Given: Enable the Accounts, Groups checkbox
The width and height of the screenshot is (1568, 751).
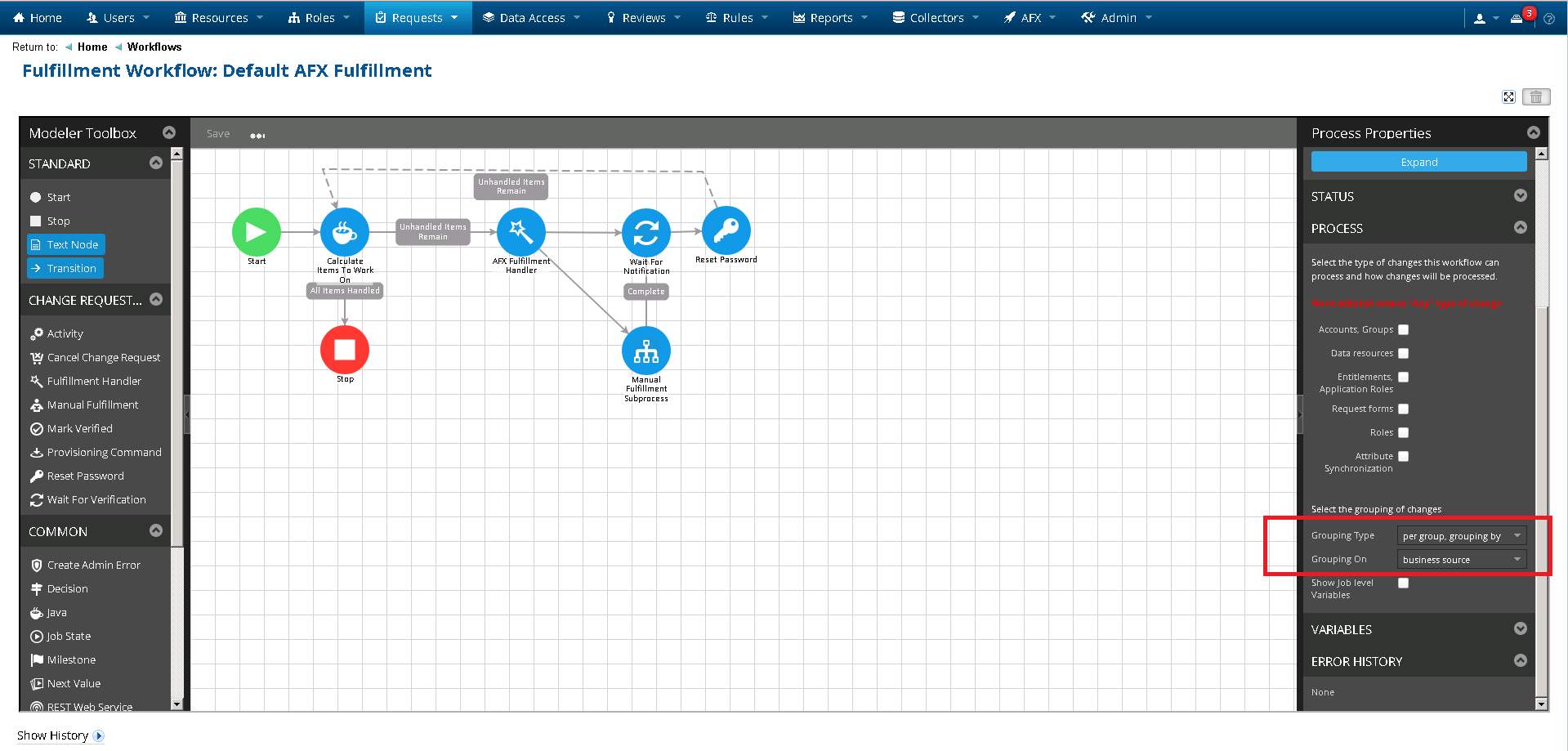Looking at the screenshot, I should tap(1403, 330).
